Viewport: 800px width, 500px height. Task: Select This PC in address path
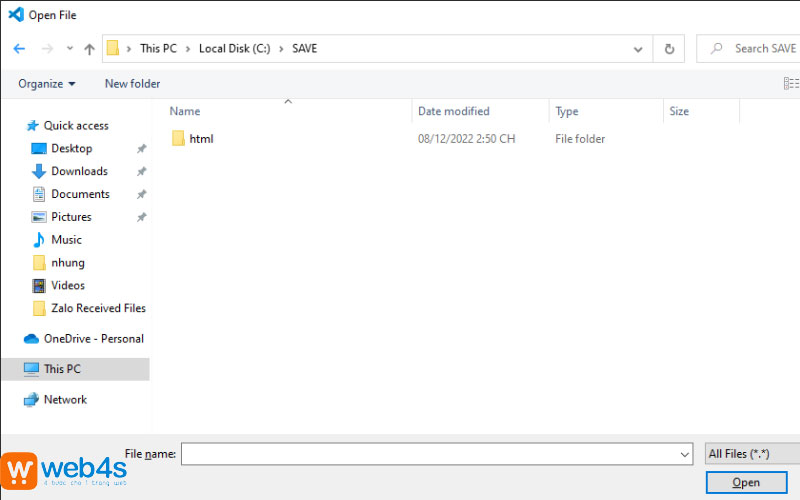click(x=158, y=48)
